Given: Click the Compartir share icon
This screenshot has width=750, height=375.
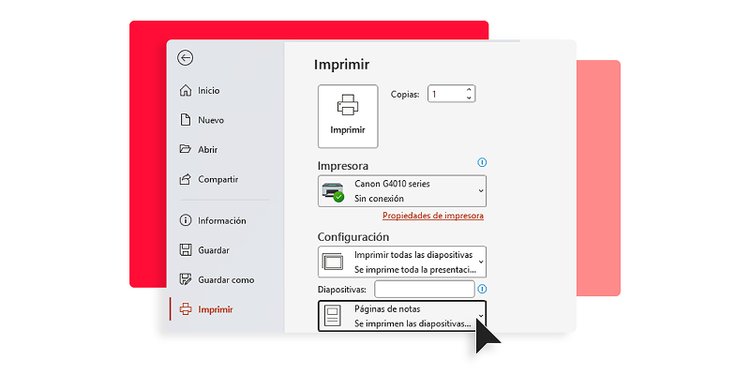Looking at the screenshot, I should pyautogui.click(x=185, y=179).
